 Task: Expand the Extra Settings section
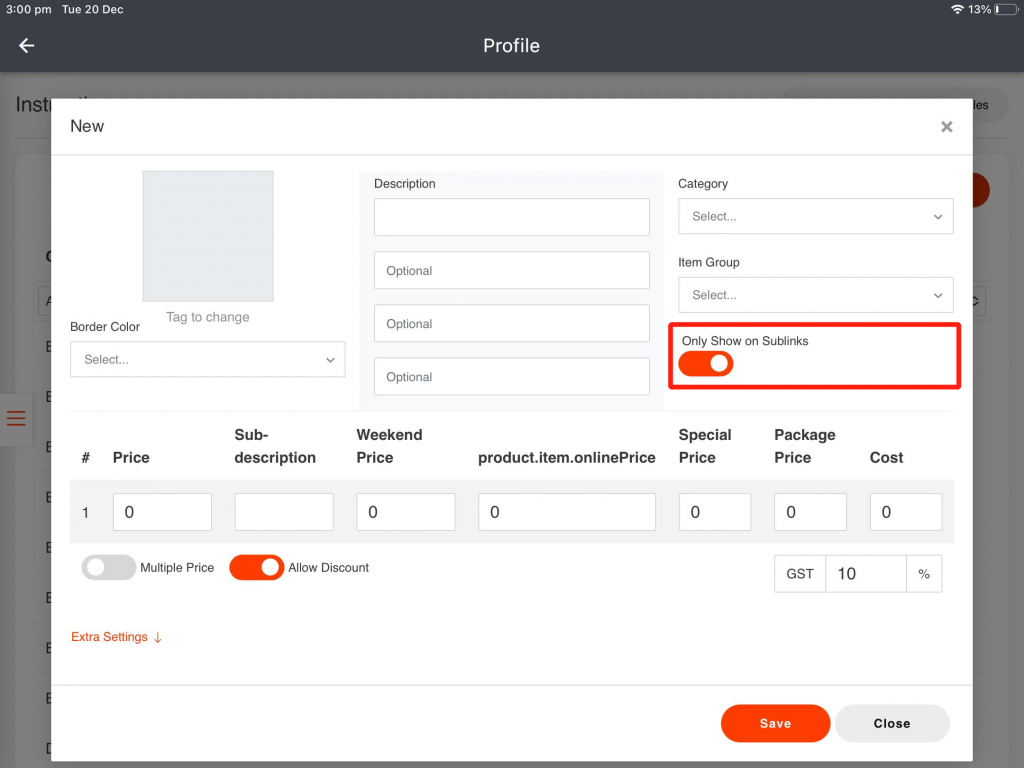point(116,637)
